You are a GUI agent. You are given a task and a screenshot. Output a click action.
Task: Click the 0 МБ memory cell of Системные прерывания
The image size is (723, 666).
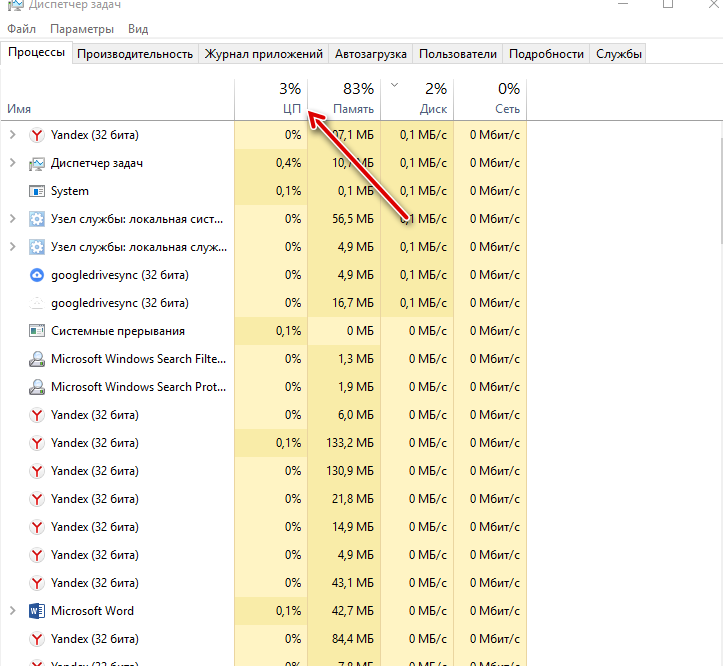[x=344, y=331]
